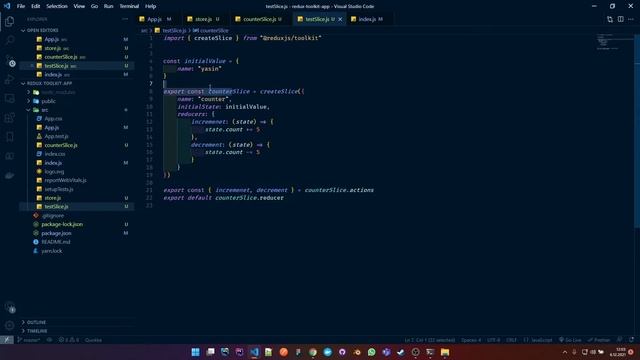Click the master branch indicator
Screen dimensions: 640x360
pyautogui.click(x=29, y=340)
